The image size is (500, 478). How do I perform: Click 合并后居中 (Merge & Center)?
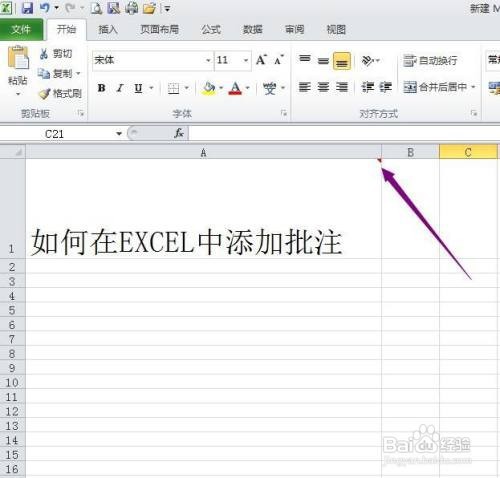(435, 87)
